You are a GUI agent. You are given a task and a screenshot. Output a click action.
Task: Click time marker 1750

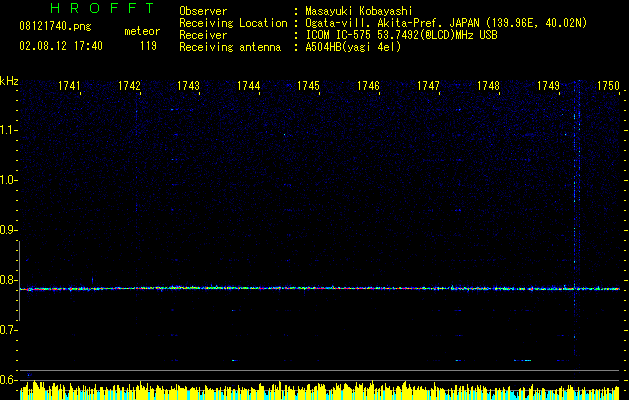(609, 86)
